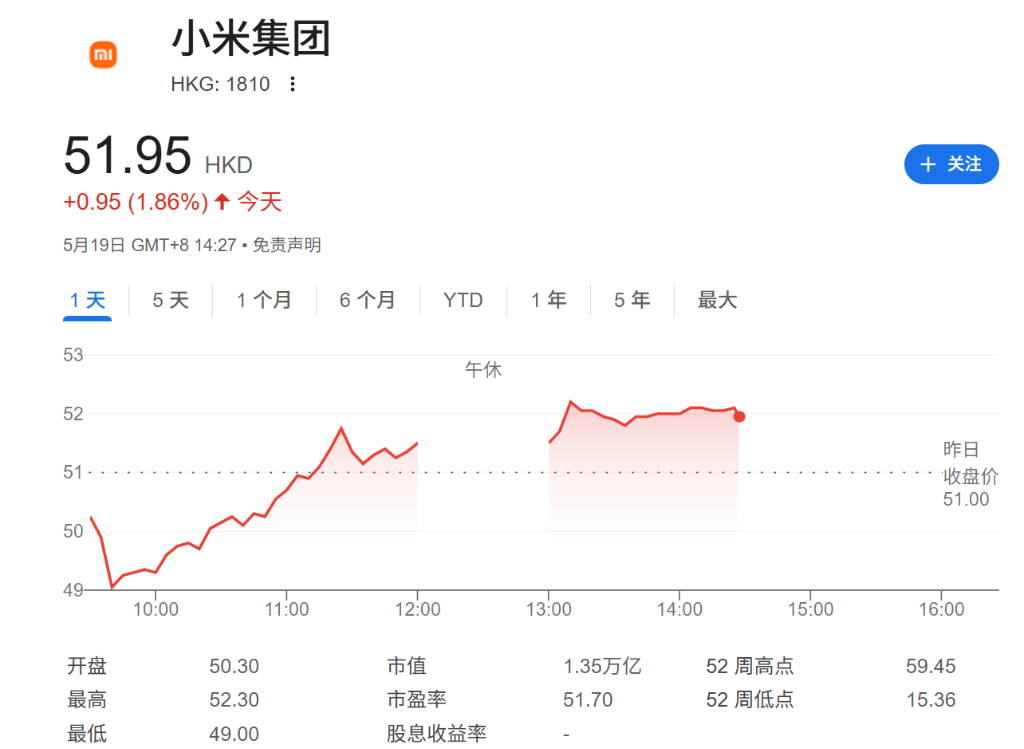Click the currently active 1天 tab

click(87, 299)
